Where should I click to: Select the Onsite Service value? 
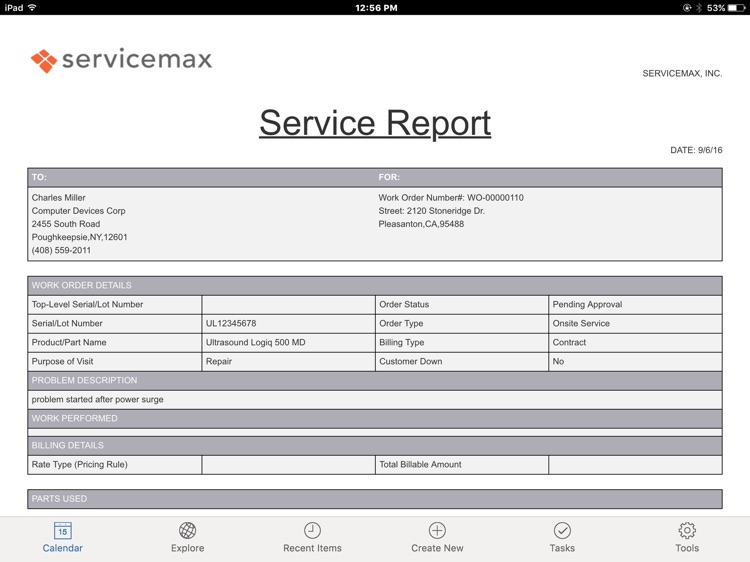coord(581,323)
